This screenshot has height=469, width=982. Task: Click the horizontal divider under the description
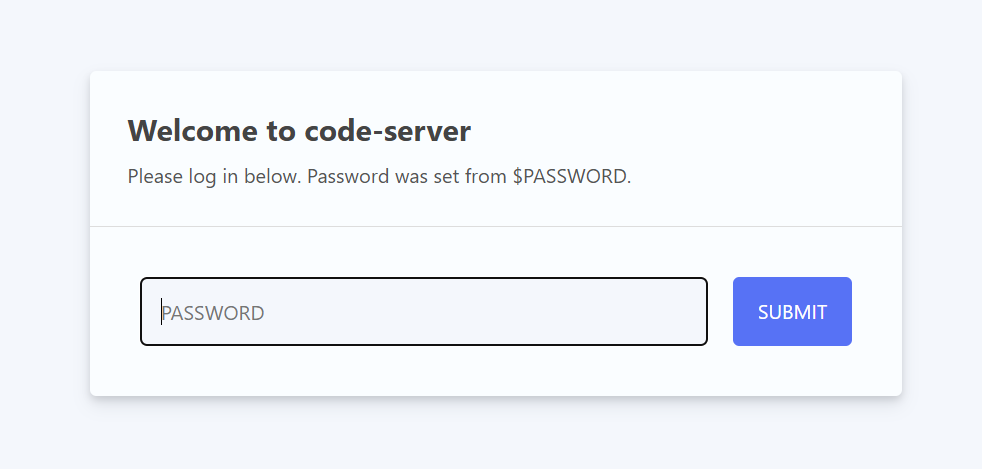[x=496, y=227]
